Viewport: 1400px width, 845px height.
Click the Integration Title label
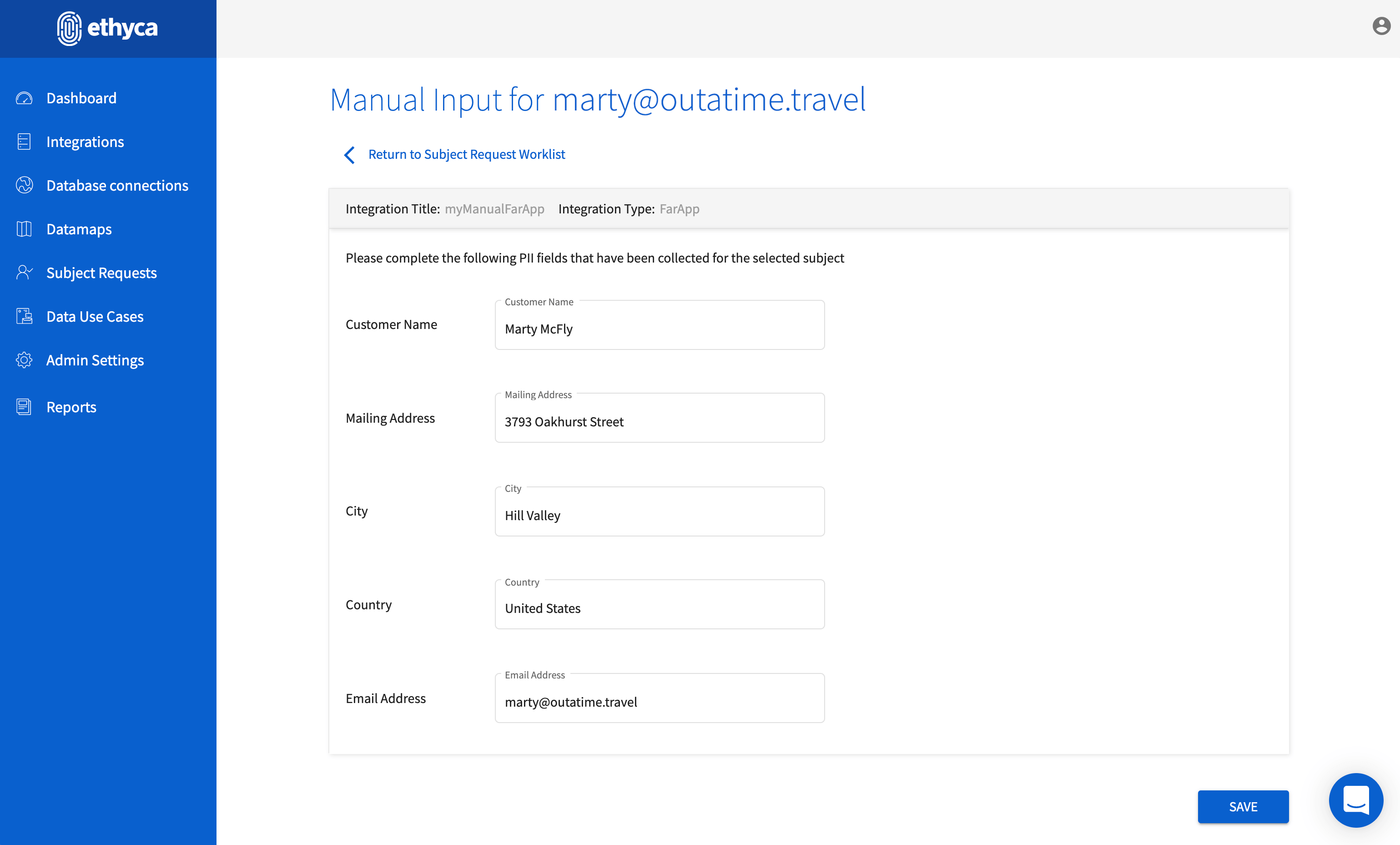tap(393, 209)
